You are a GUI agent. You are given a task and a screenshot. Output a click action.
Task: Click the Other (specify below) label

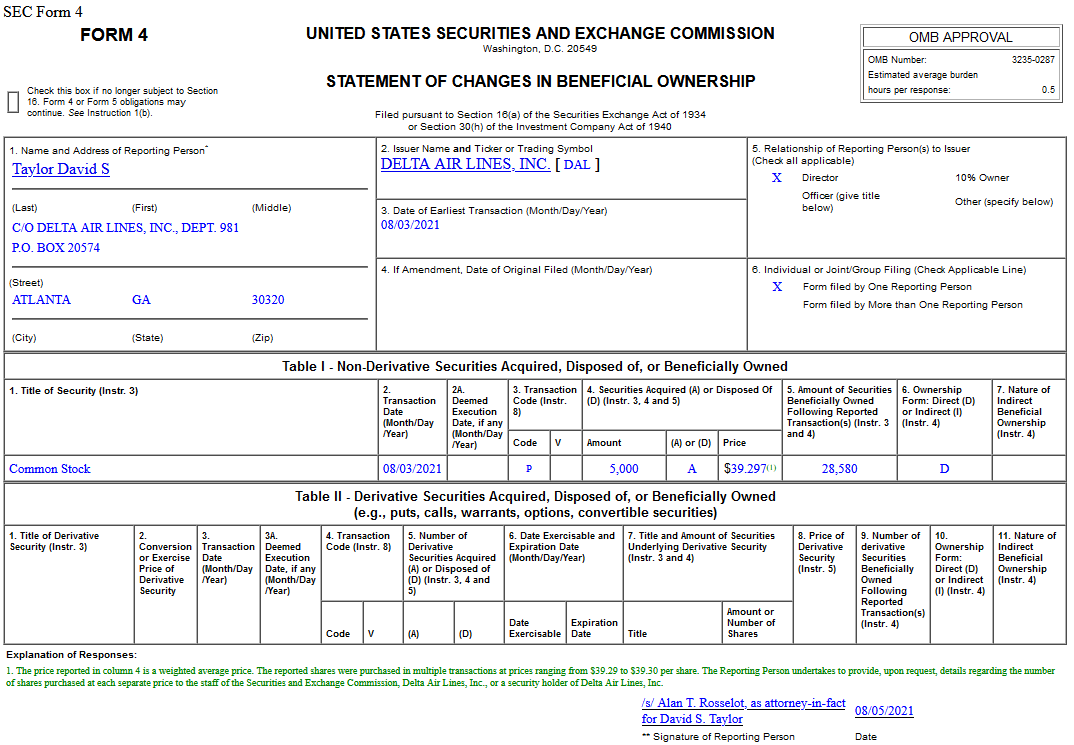tap(1004, 202)
